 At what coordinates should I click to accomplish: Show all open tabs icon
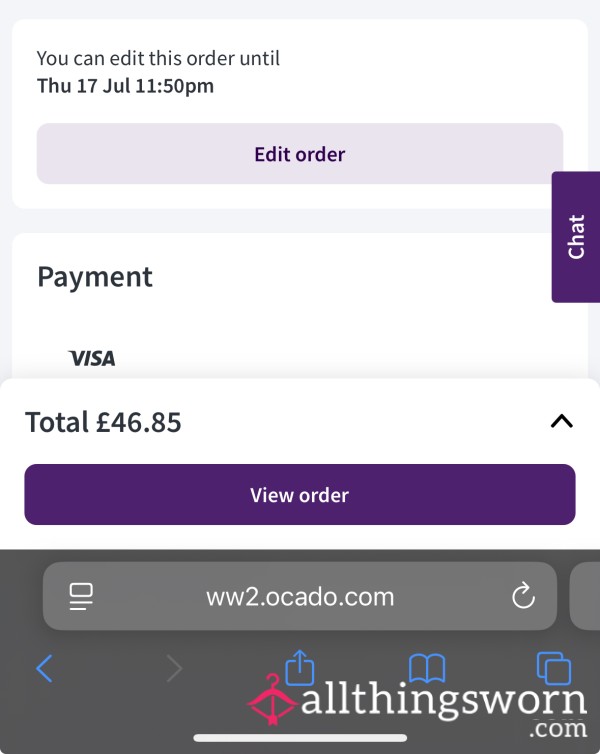[554, 667]
